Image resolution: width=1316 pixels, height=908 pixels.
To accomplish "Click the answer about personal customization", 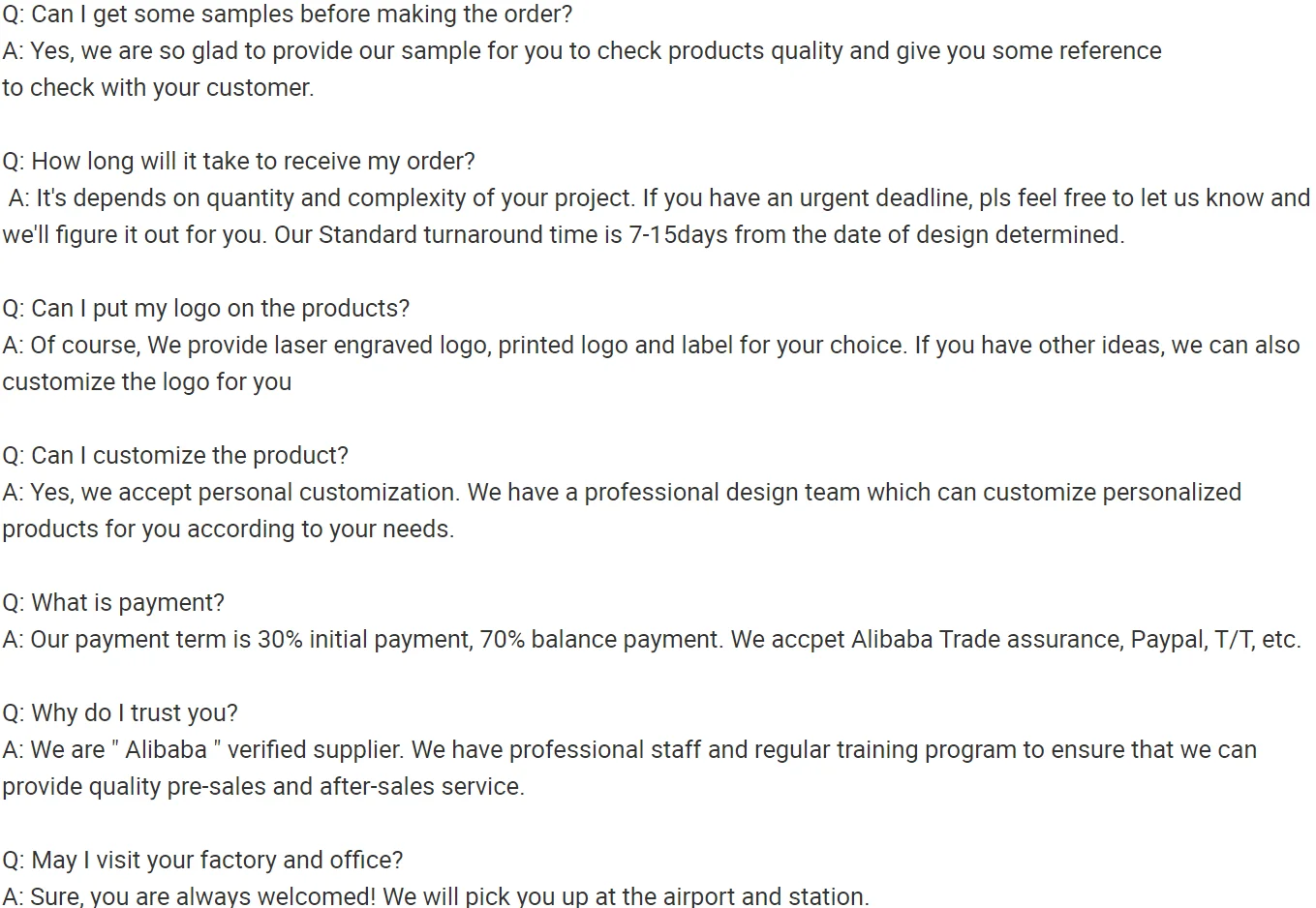I will coord(620,493).
